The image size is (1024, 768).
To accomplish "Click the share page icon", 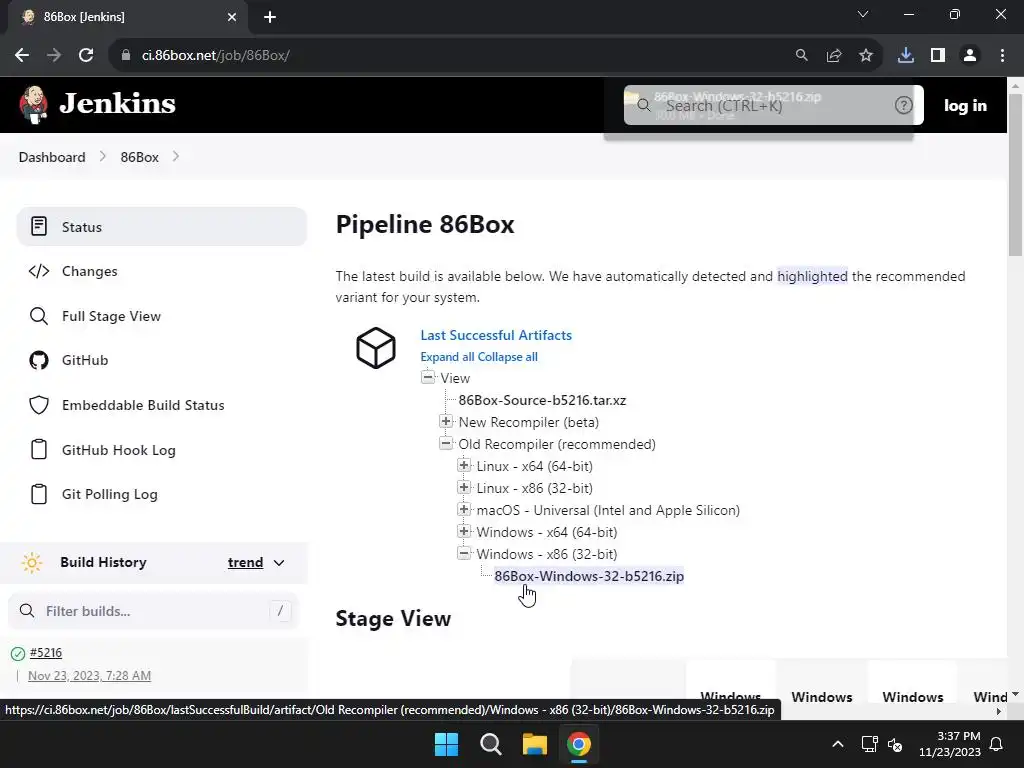I will click(833, 56).
